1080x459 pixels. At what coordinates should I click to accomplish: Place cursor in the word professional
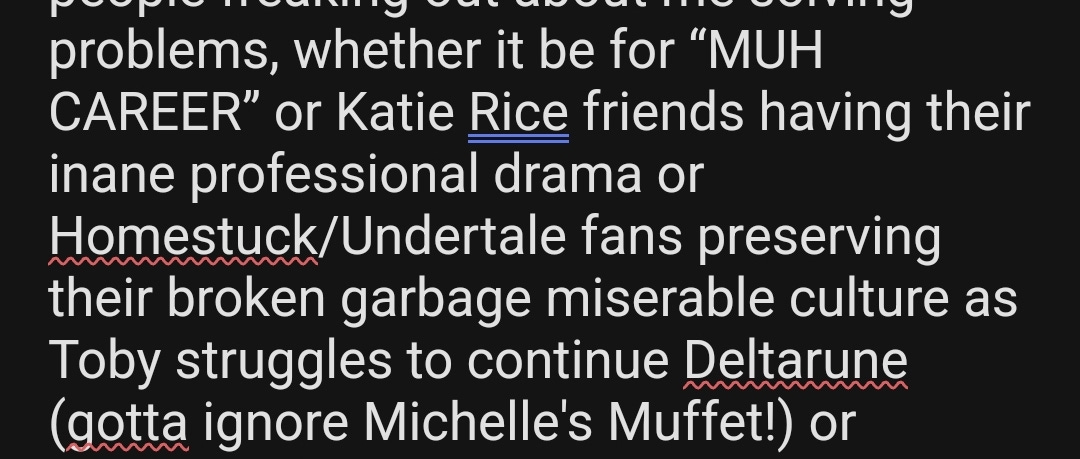(x=334, y=174)
